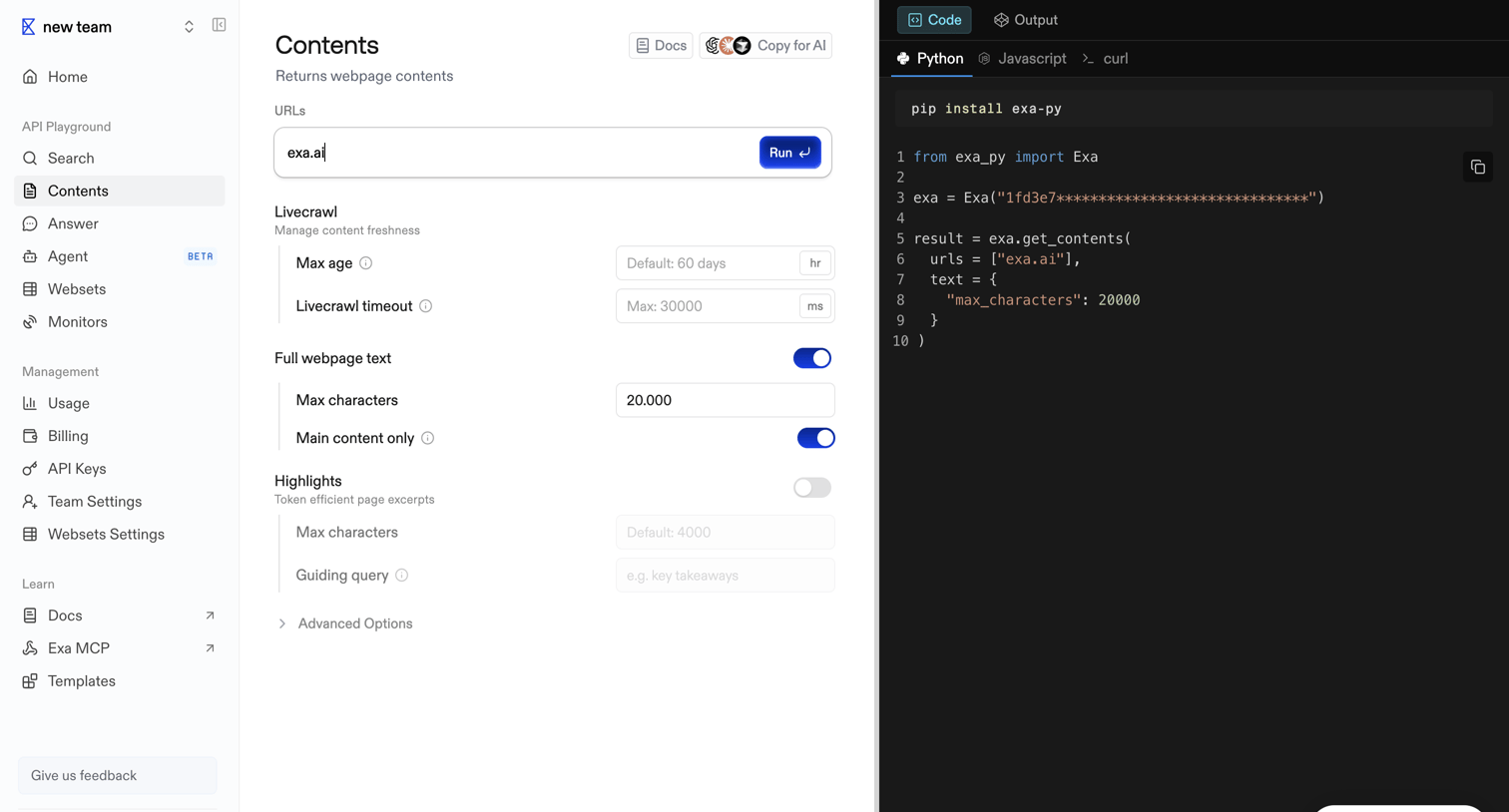Click the URLs input field
This screenshot has width=1509, height=812.
click(517, 153)
